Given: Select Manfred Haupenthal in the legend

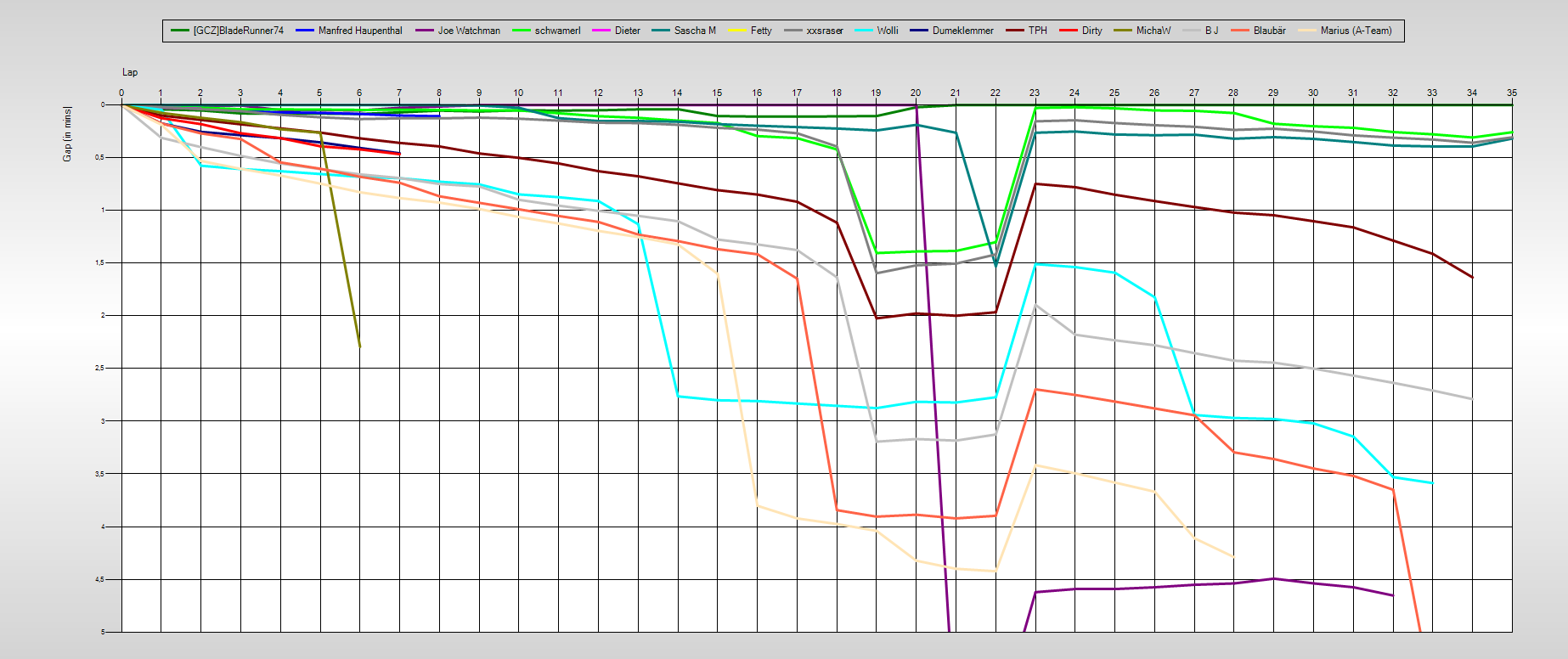Looking at the screenshot, I should coord(360,31).
